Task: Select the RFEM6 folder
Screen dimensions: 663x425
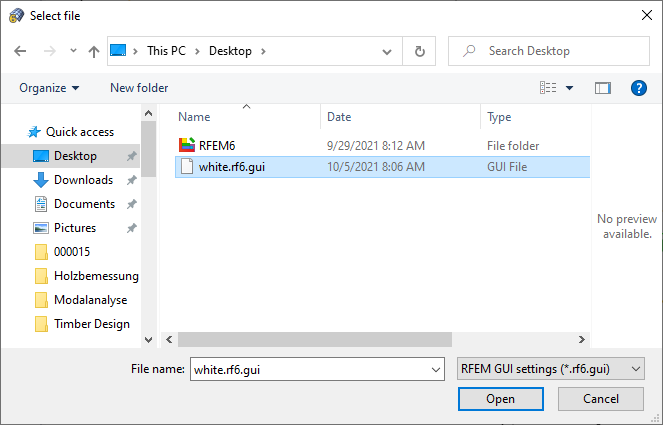Action: click(216, 145)
